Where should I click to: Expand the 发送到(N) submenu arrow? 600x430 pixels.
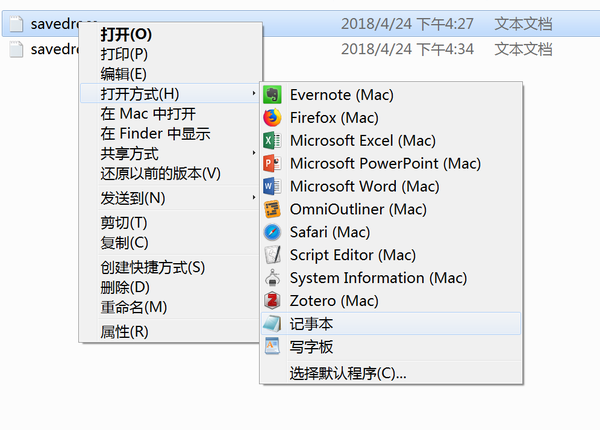coord(254,197)
